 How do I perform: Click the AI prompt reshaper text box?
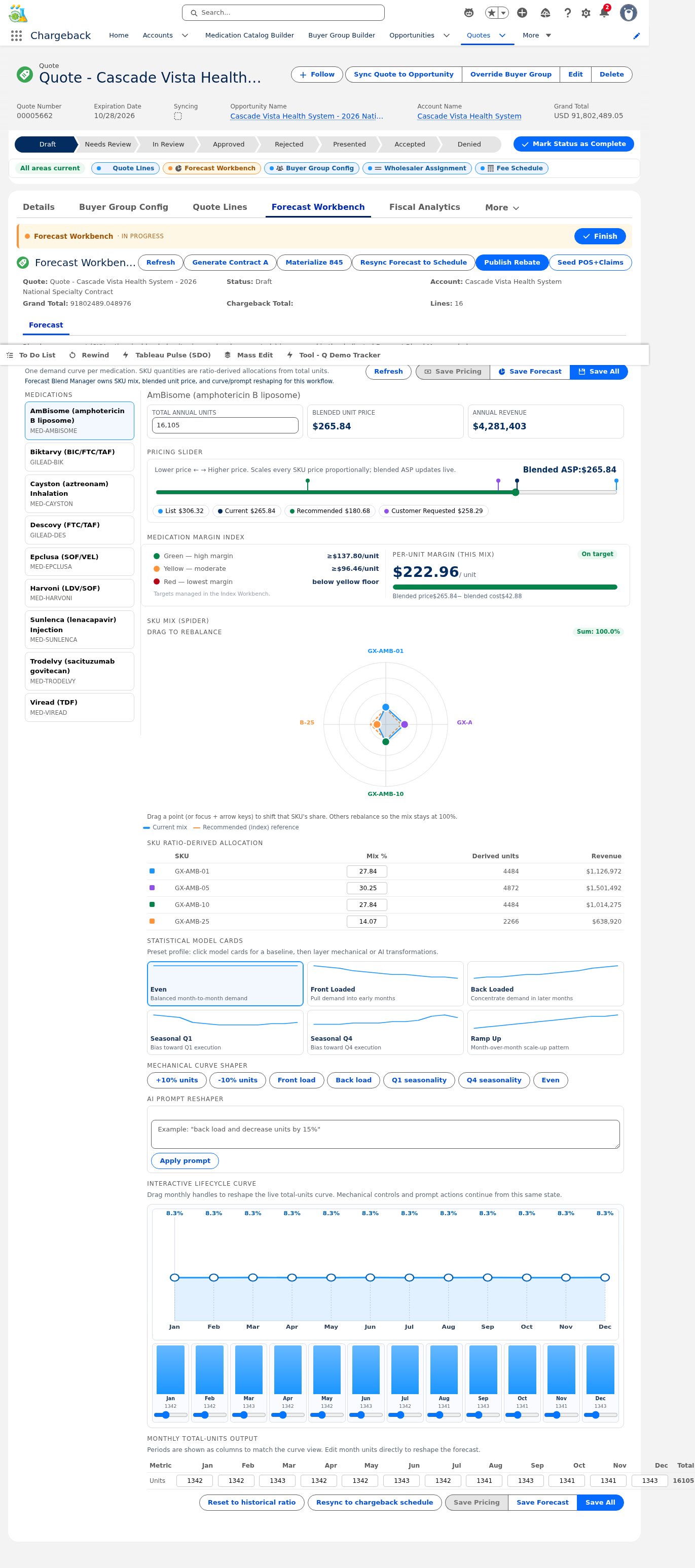point(385,1134)
